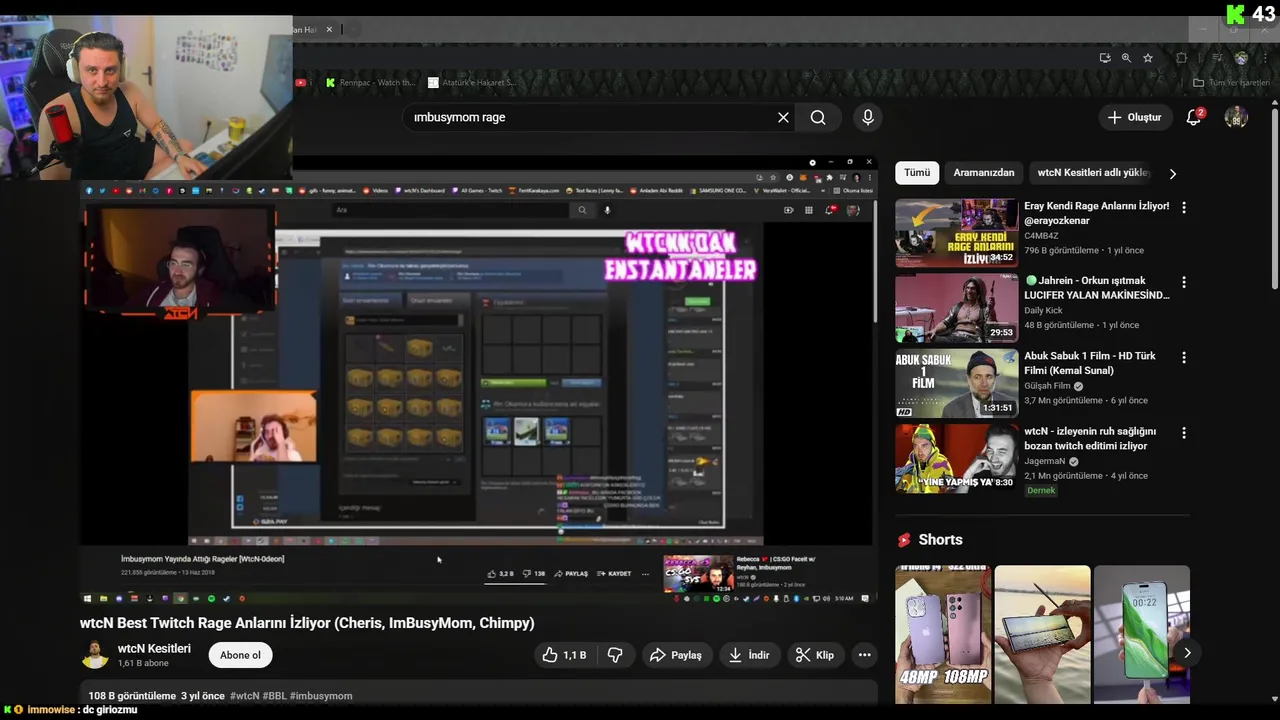The image size is (1280, 720).
Task: Focus the imbusymom rage search field
Action: coord(590,117)
